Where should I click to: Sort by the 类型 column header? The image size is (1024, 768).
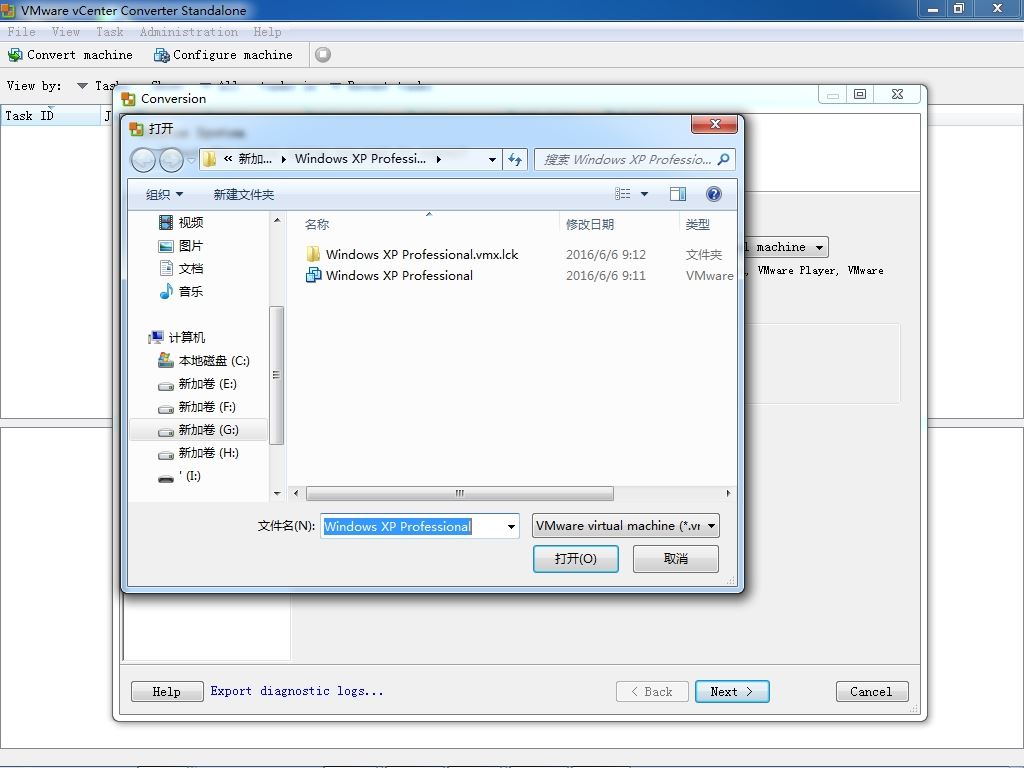pyautogui.click(x=697, y=225)
